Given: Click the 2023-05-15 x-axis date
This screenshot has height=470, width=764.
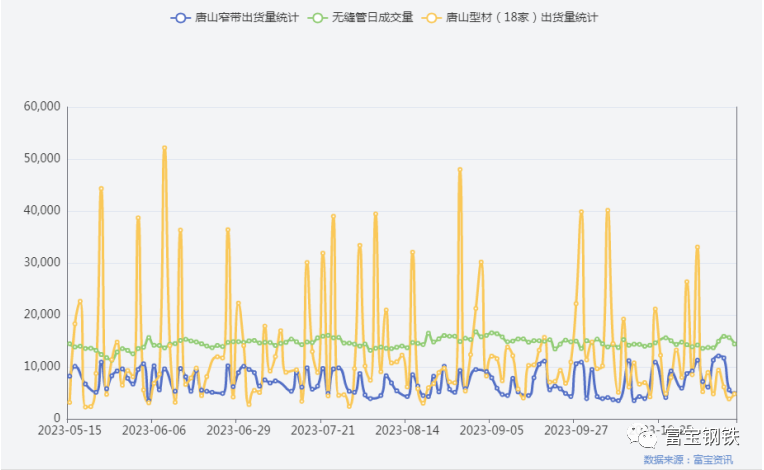Looking at the screenshot, I should pyautogui.click(x=70, y=431).
